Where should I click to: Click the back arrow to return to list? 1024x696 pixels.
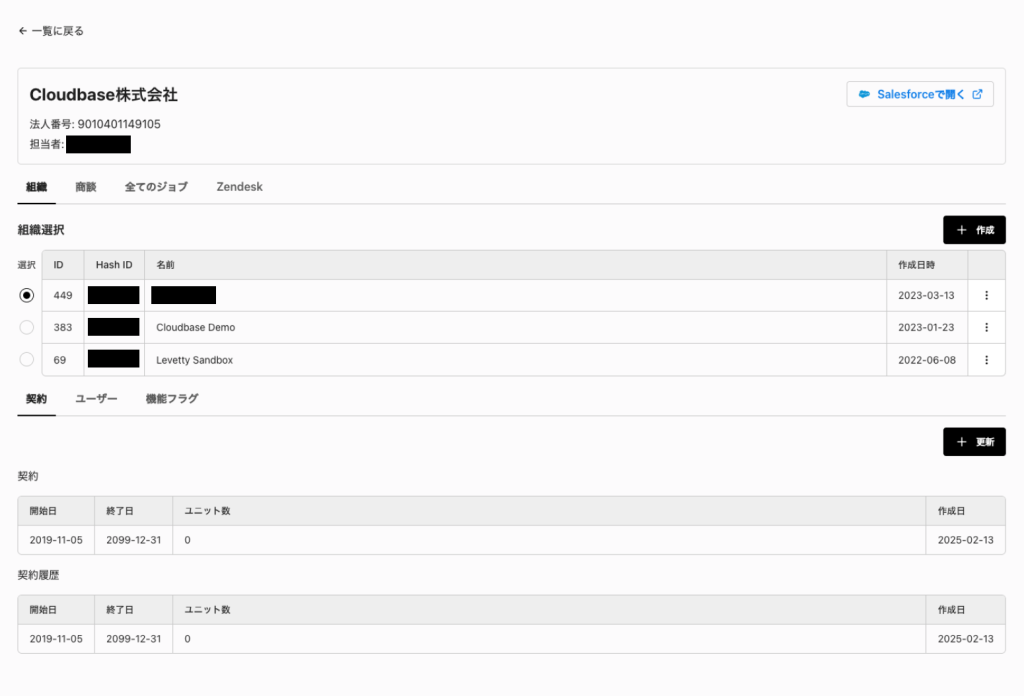point(23,31)
